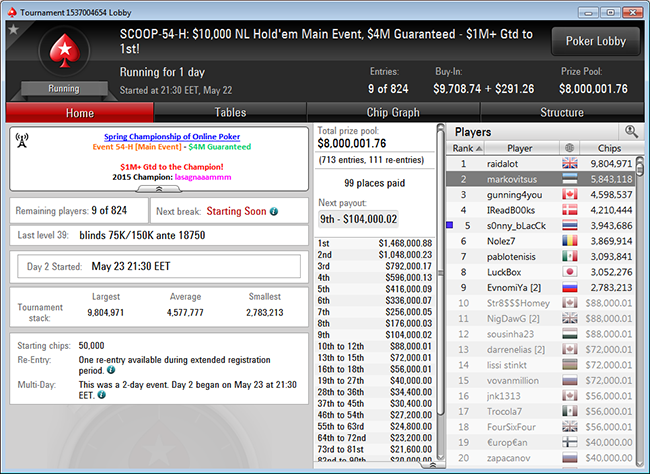The image size is (650, 474).
Task: Click the broadcast antenna icon in banner
Action: (x=23, y=140)
